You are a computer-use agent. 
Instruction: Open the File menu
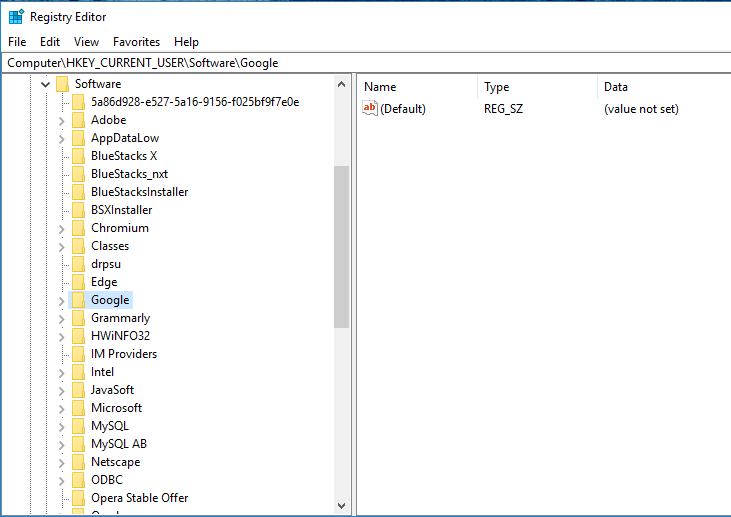[x=17, y=42]
